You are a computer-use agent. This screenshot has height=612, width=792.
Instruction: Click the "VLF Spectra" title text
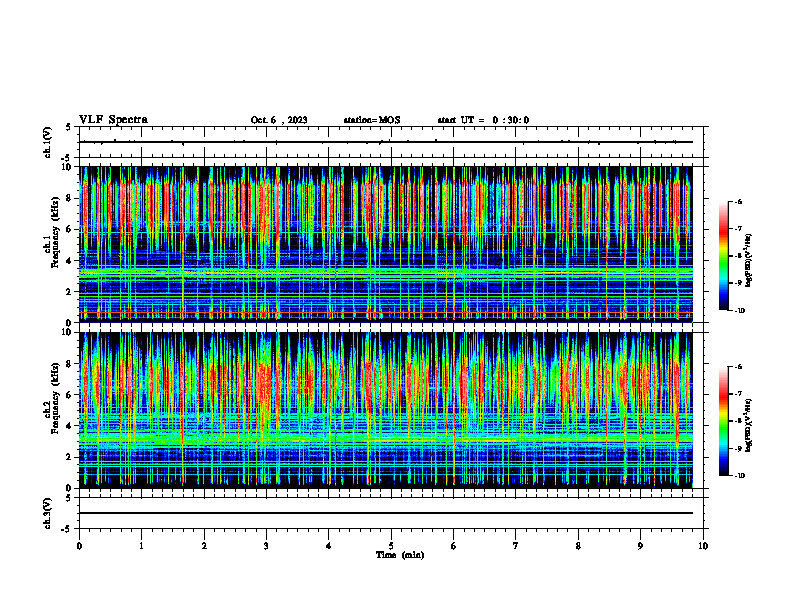click(113, 120)
